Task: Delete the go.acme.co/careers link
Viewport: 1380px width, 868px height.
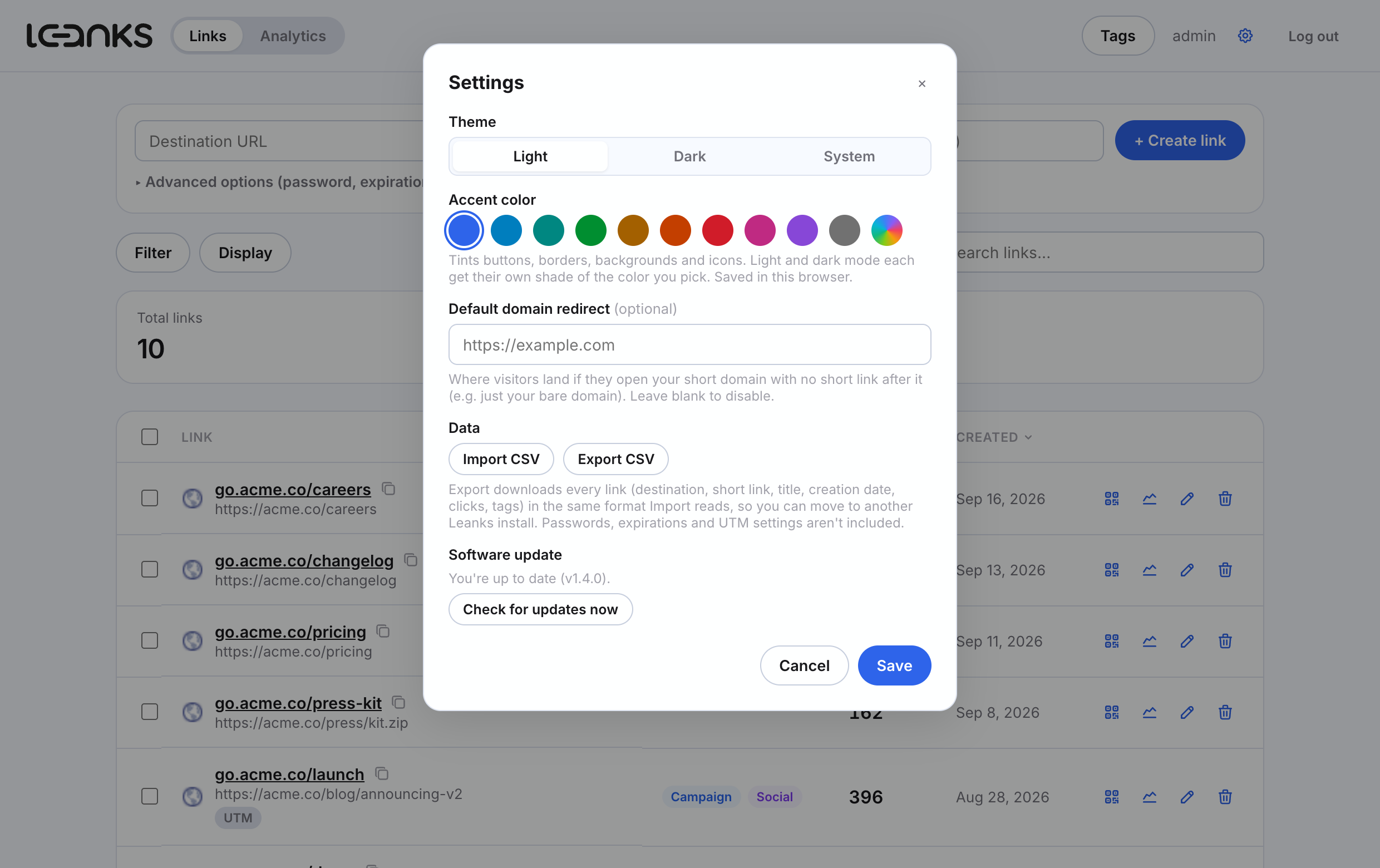Action: pos(1225,499)
